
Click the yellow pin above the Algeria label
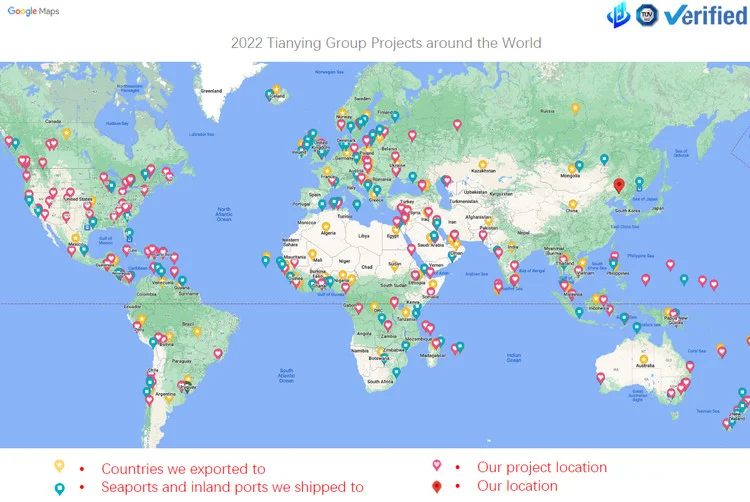[326, 227]
